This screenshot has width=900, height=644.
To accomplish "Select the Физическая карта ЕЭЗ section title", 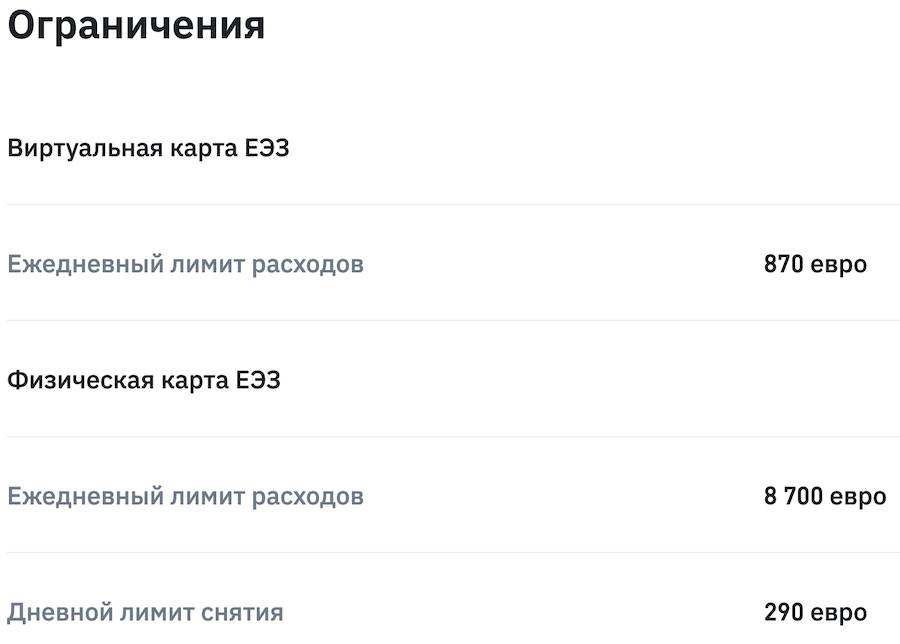I will [144, 381].
